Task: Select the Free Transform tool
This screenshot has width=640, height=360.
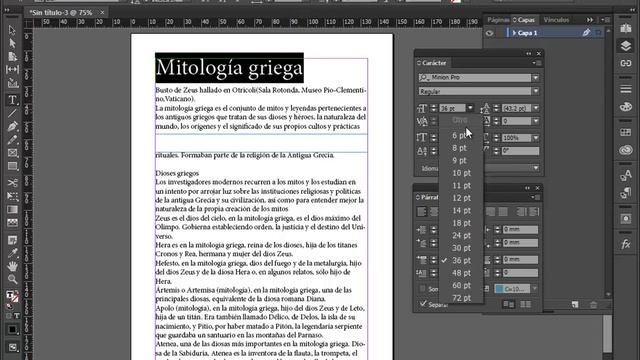Action: coord(12,196)
